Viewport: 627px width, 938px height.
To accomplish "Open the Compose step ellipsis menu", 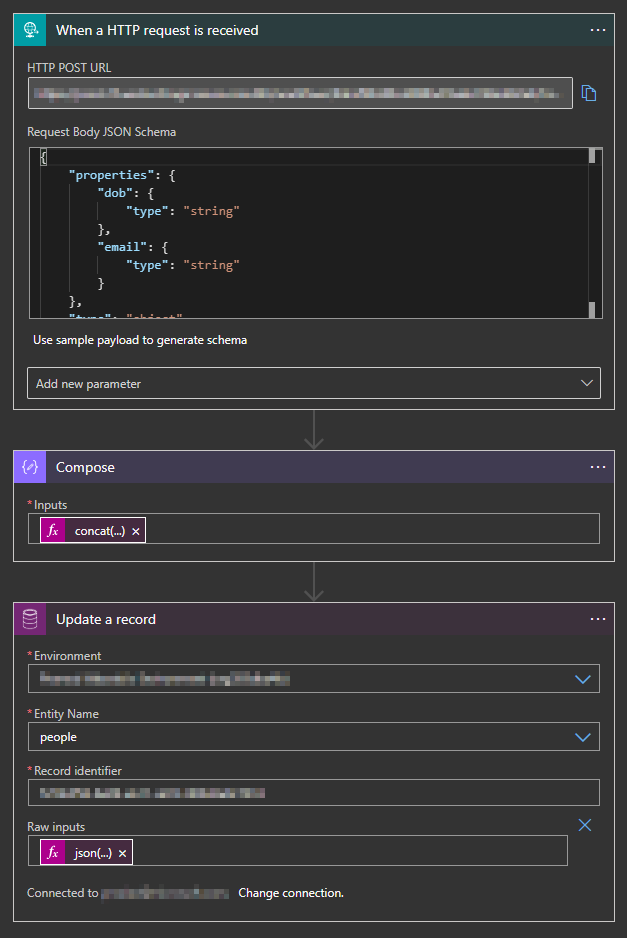I will tap(598, 467).
